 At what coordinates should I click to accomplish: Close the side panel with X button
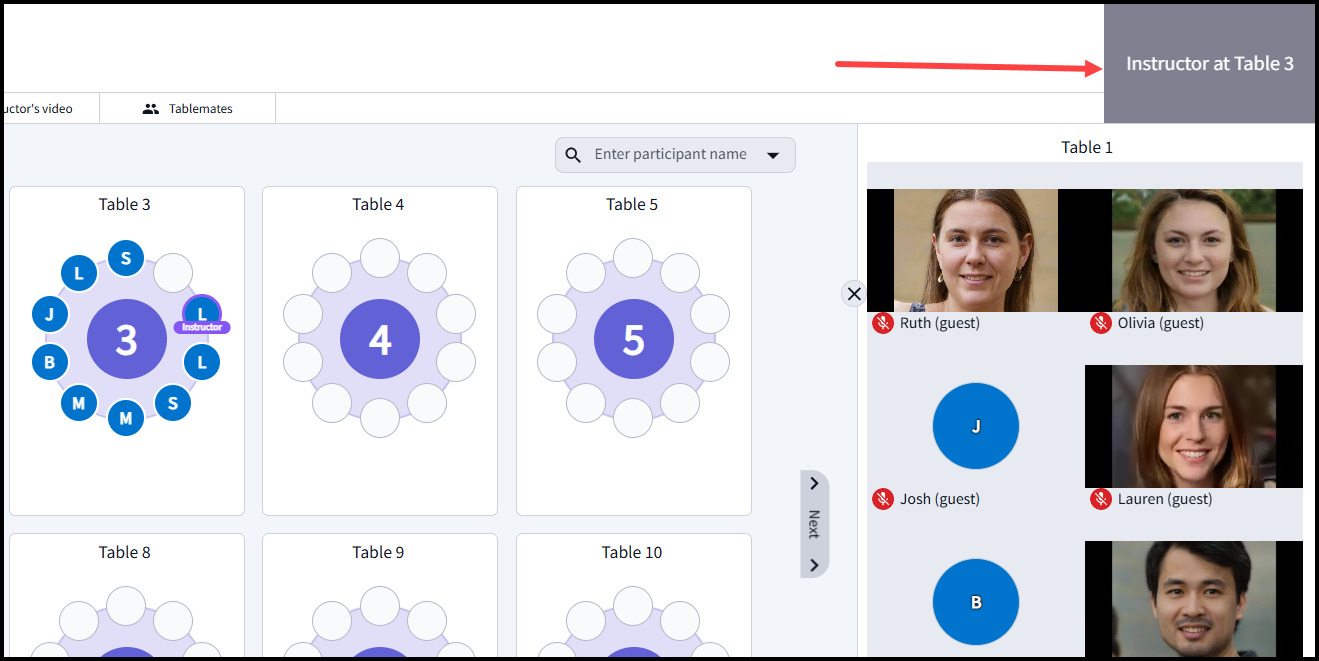click(854, 293)
